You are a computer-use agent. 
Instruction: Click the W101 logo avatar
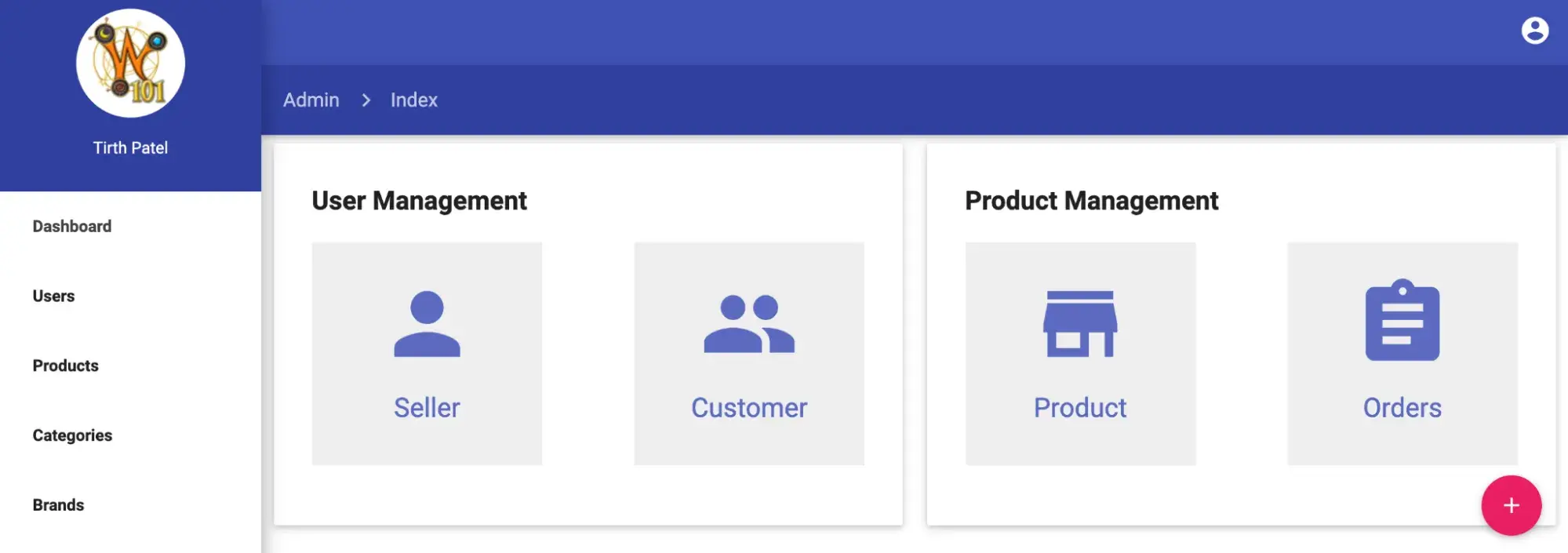130,64
